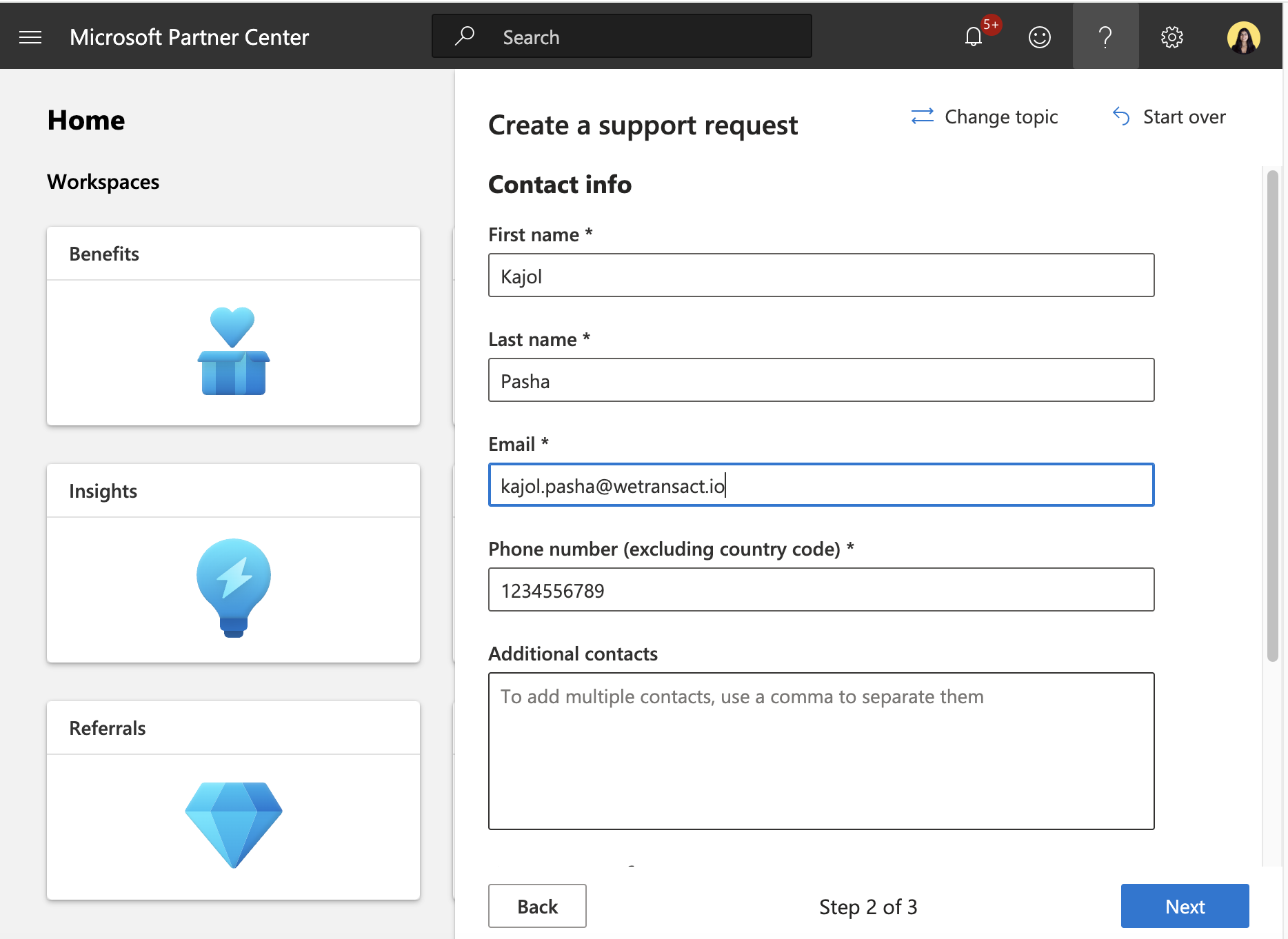Click the Start over undo icon
The height and width of the screenshot is (939, 1288).
(x=1121, y=117)
